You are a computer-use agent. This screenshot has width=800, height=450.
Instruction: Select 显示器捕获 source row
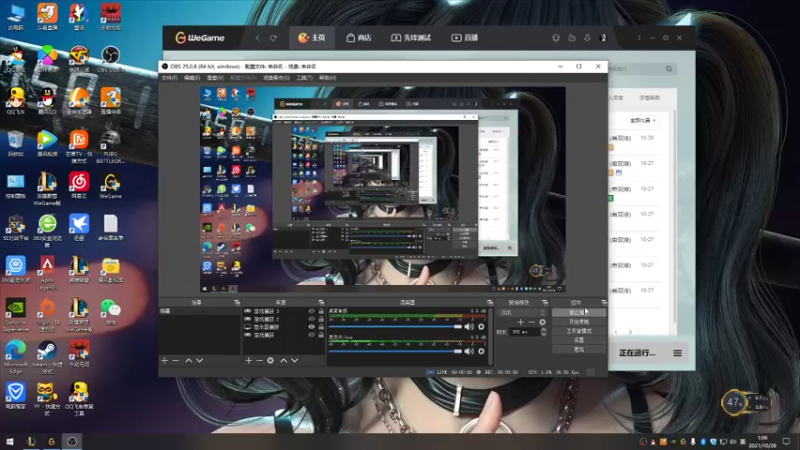coord(284,327)
